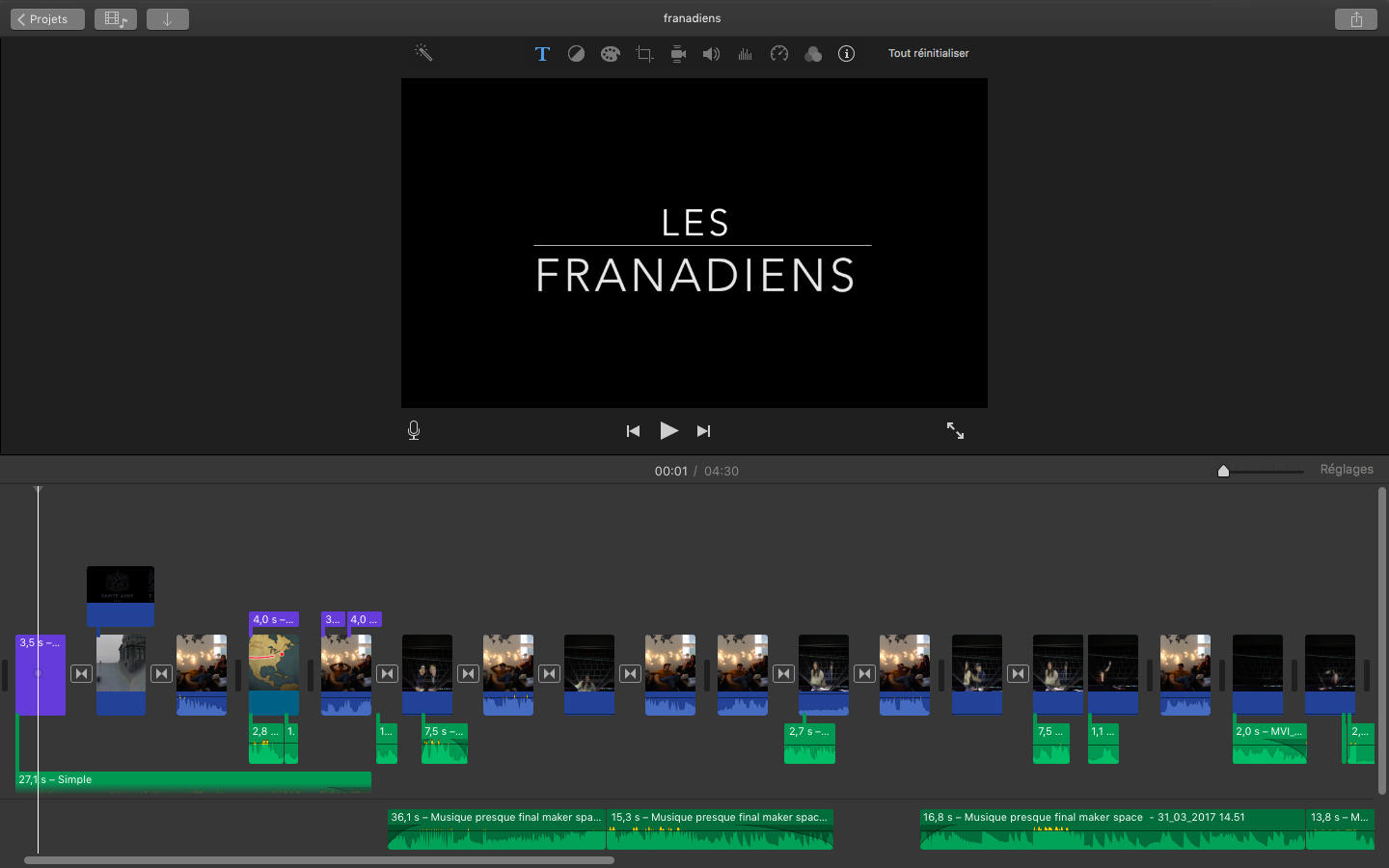Viewport: 1389px width, 868px height.
Task: Click the Tout réinitialiser button
Action: (x=928, y=53)
